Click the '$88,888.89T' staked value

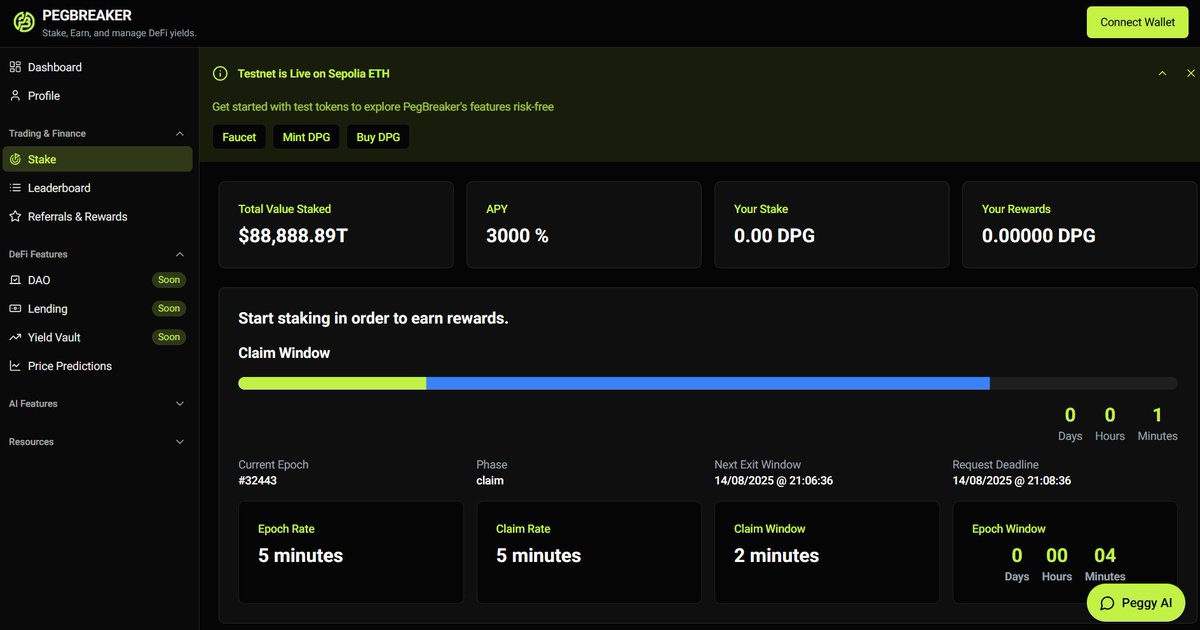click(293, 236)
